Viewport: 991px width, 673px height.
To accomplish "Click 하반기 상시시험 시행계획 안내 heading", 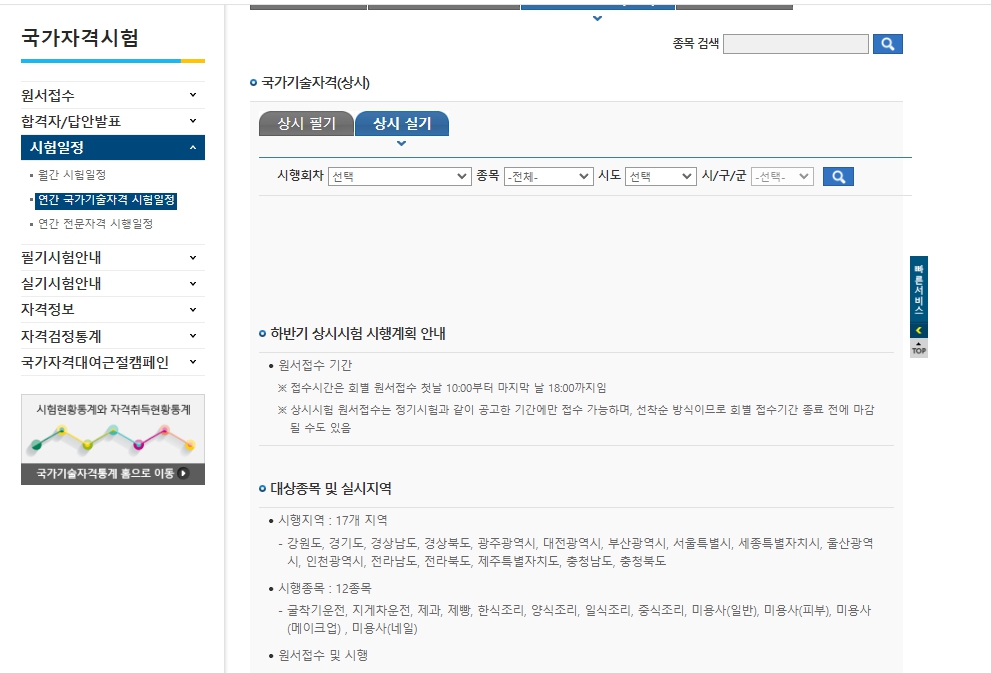I will coord(358,333).
